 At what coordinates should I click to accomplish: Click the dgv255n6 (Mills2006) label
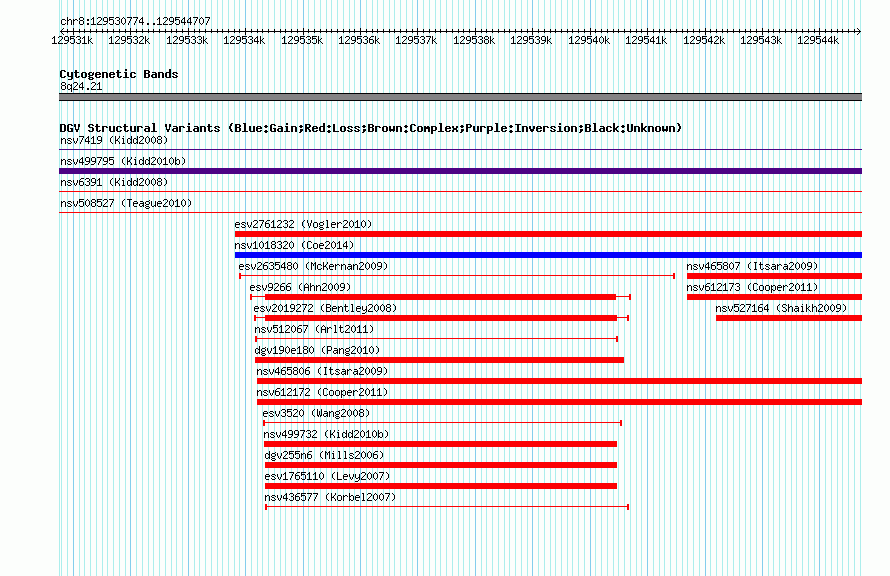[x=324, y=455]
